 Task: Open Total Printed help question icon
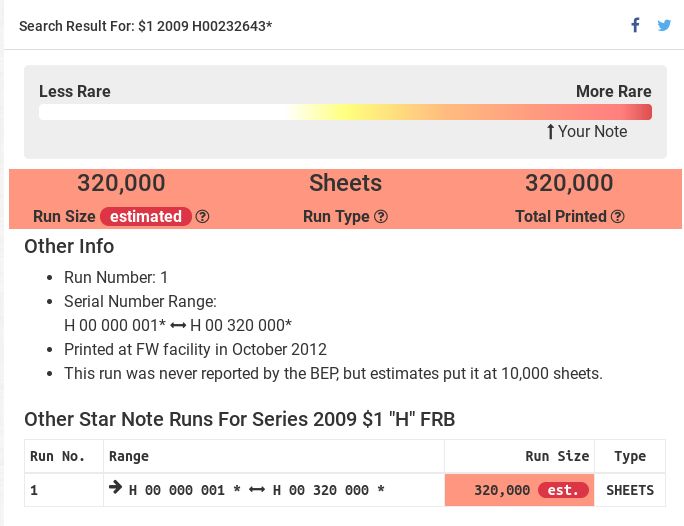click(x=618, y=216)
